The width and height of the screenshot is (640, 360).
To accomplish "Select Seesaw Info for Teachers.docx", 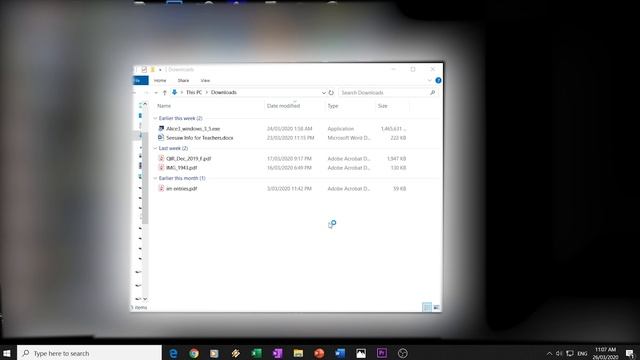I will tap(200, 138).
